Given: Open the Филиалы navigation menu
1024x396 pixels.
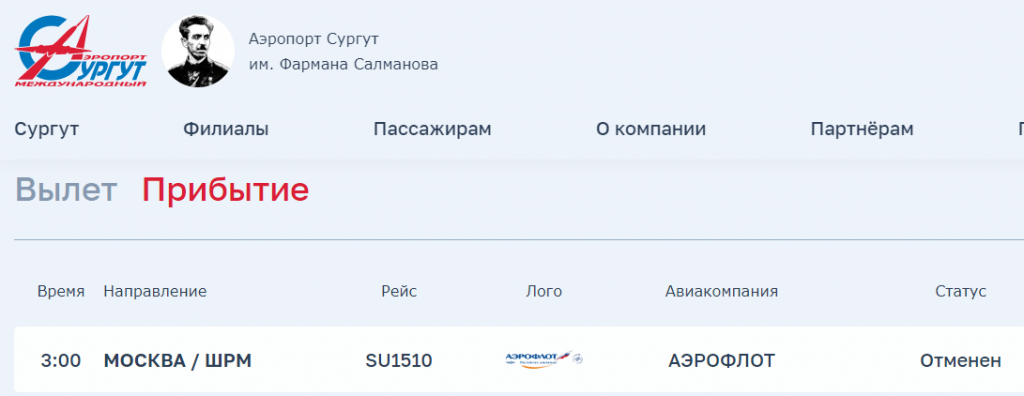Looking at the screenshot, I should (226, 129).
